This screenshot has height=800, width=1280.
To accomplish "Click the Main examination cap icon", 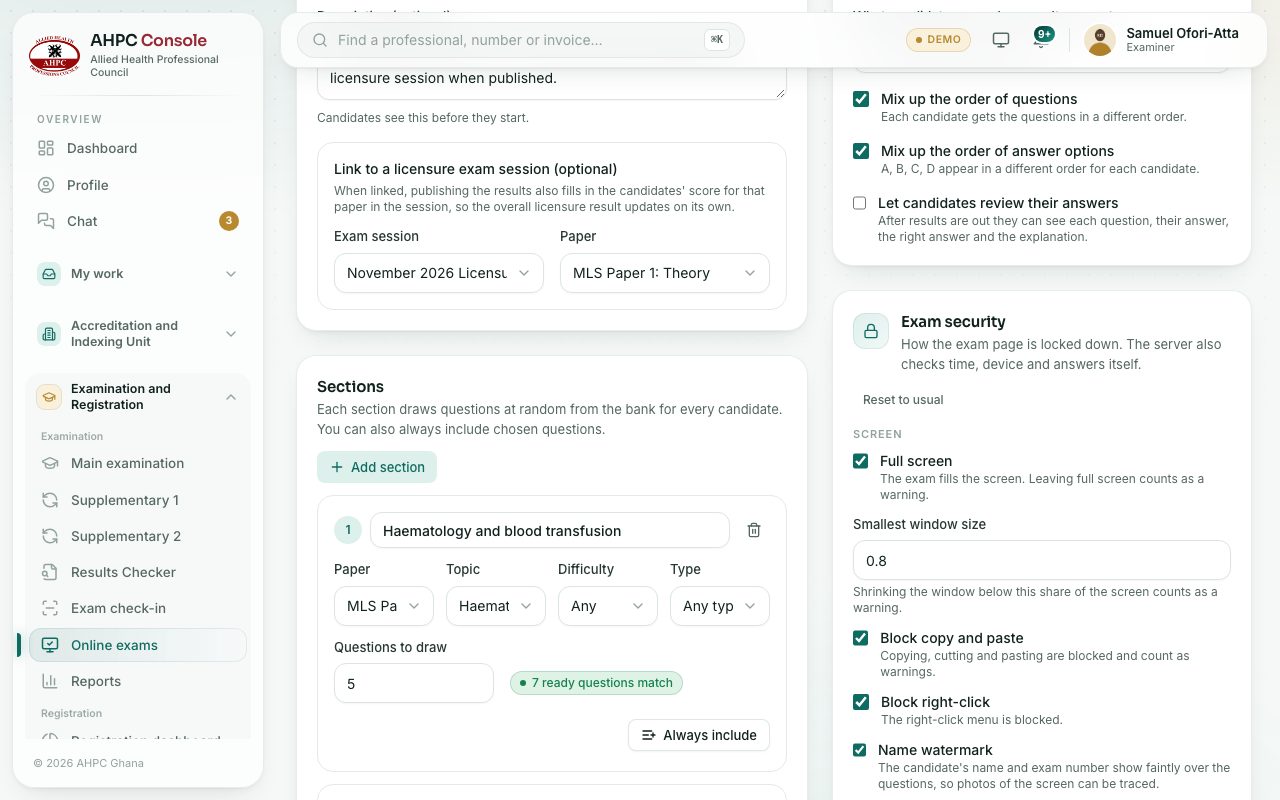I will click(x=50, y=463).
